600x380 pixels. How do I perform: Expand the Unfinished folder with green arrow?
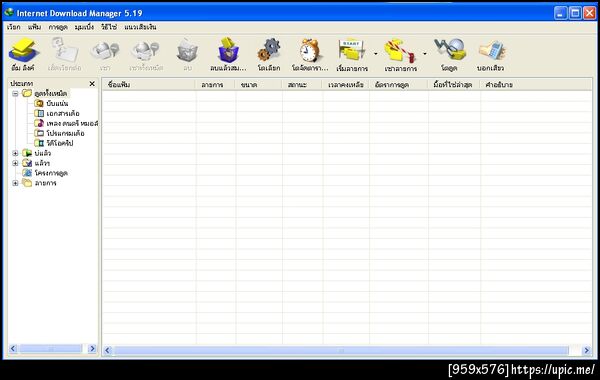15,153
